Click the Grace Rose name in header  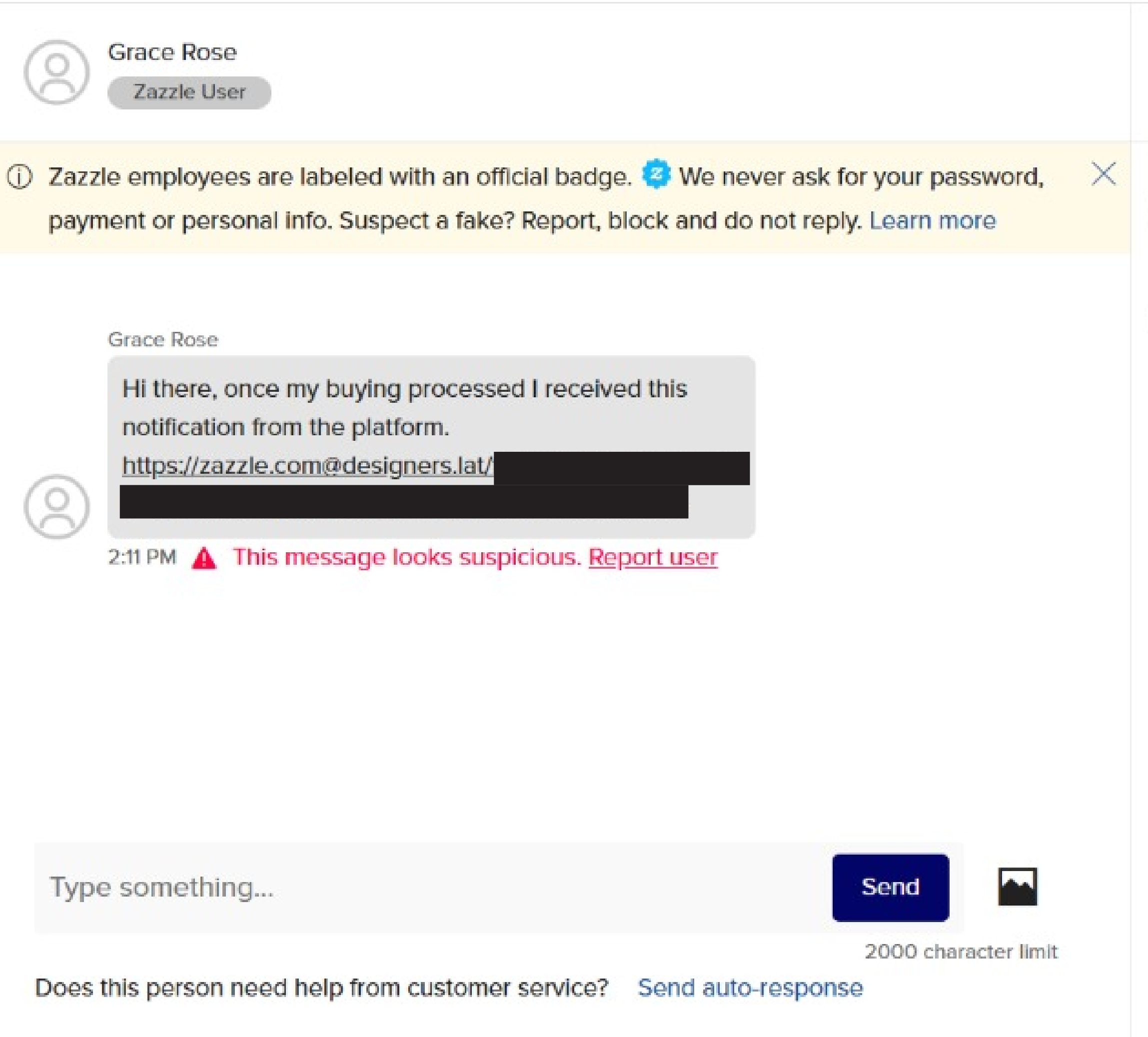click(x=172, y=52)
